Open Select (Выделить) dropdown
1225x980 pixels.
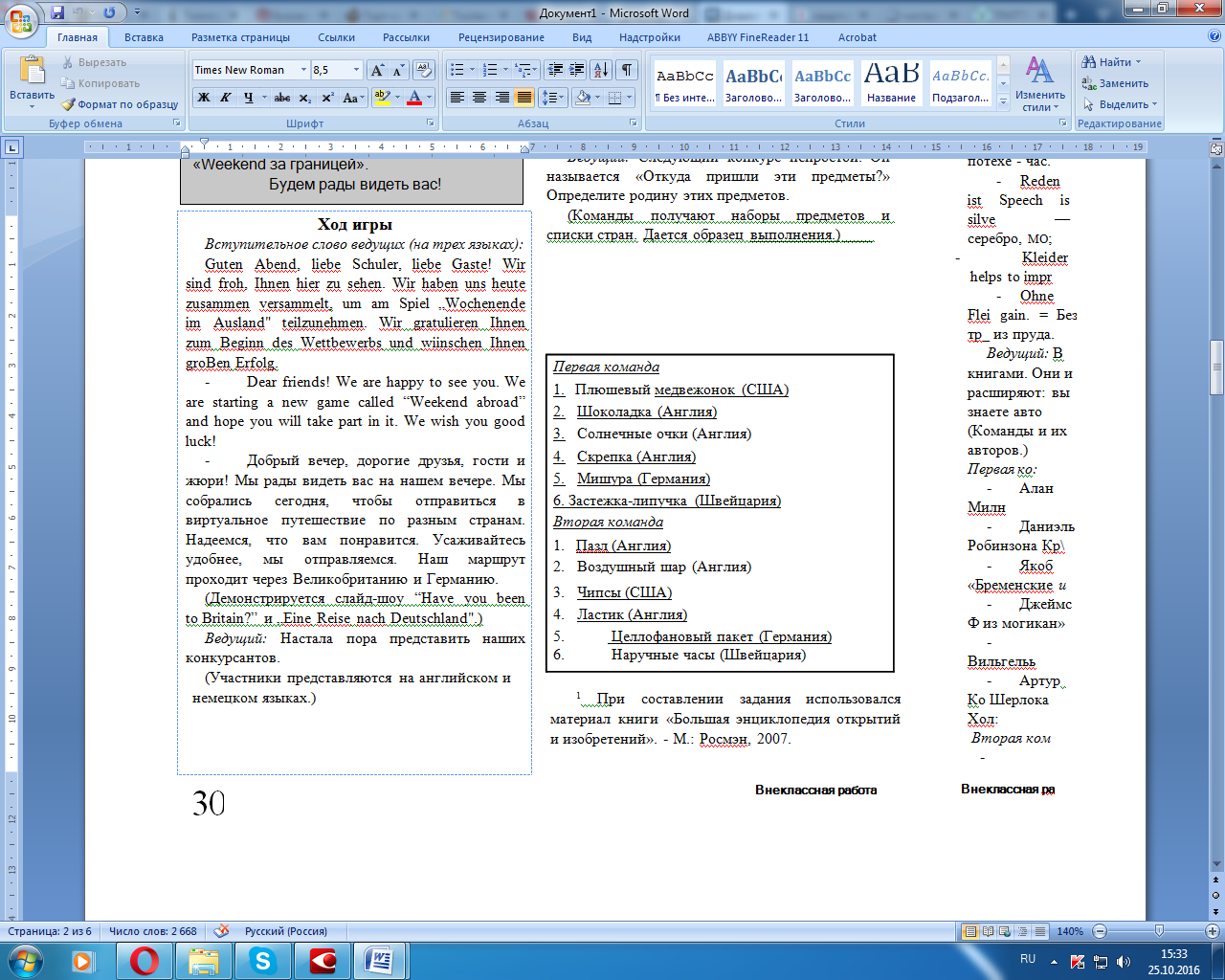point(1121,104)
